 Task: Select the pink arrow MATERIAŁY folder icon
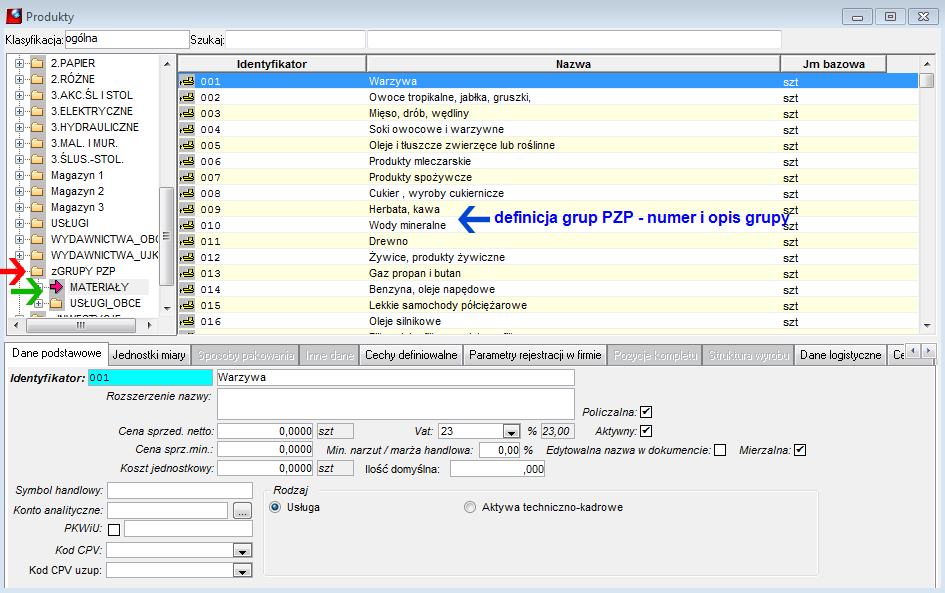pyautogui.click(x=57, y=287)
